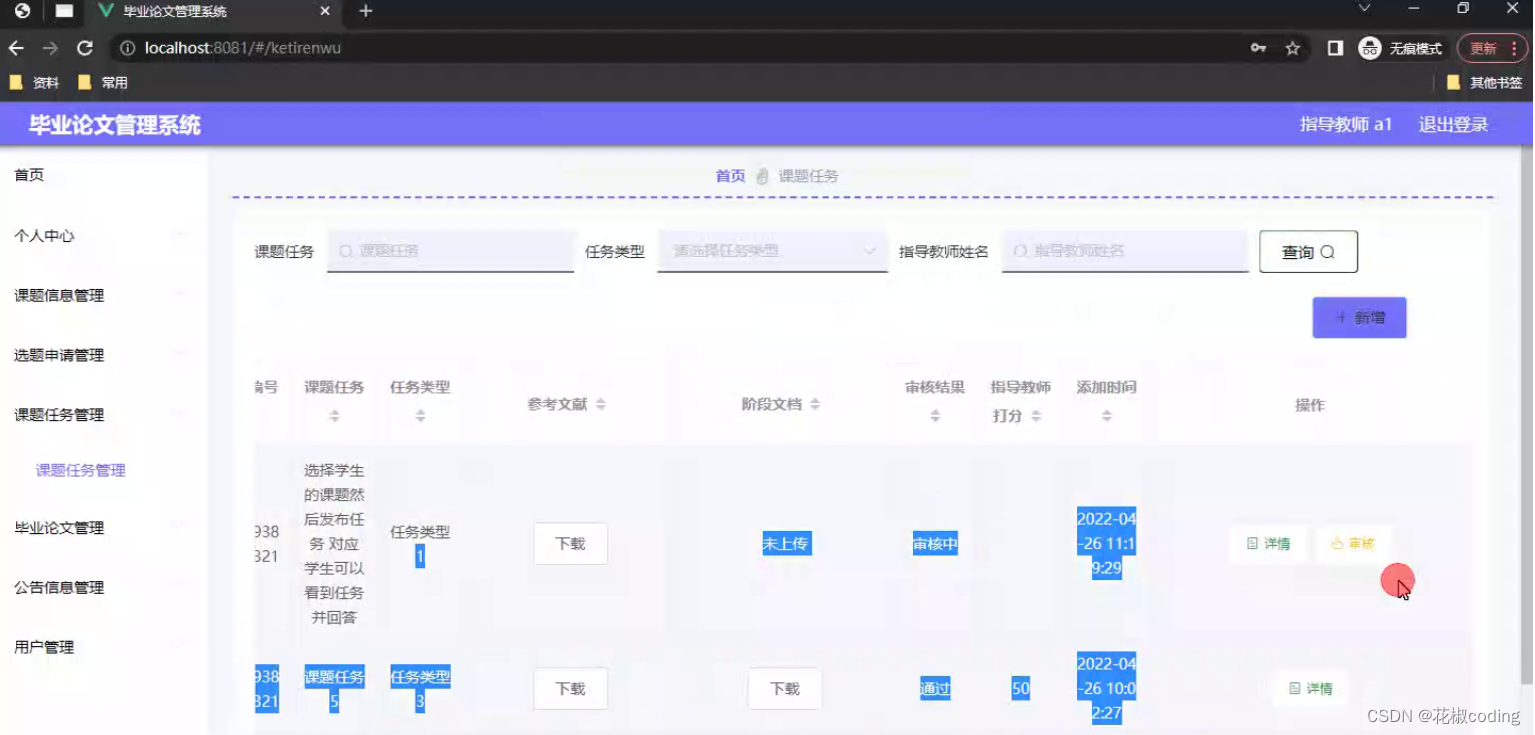Open the password key icon in address bar

[1258, 48]
